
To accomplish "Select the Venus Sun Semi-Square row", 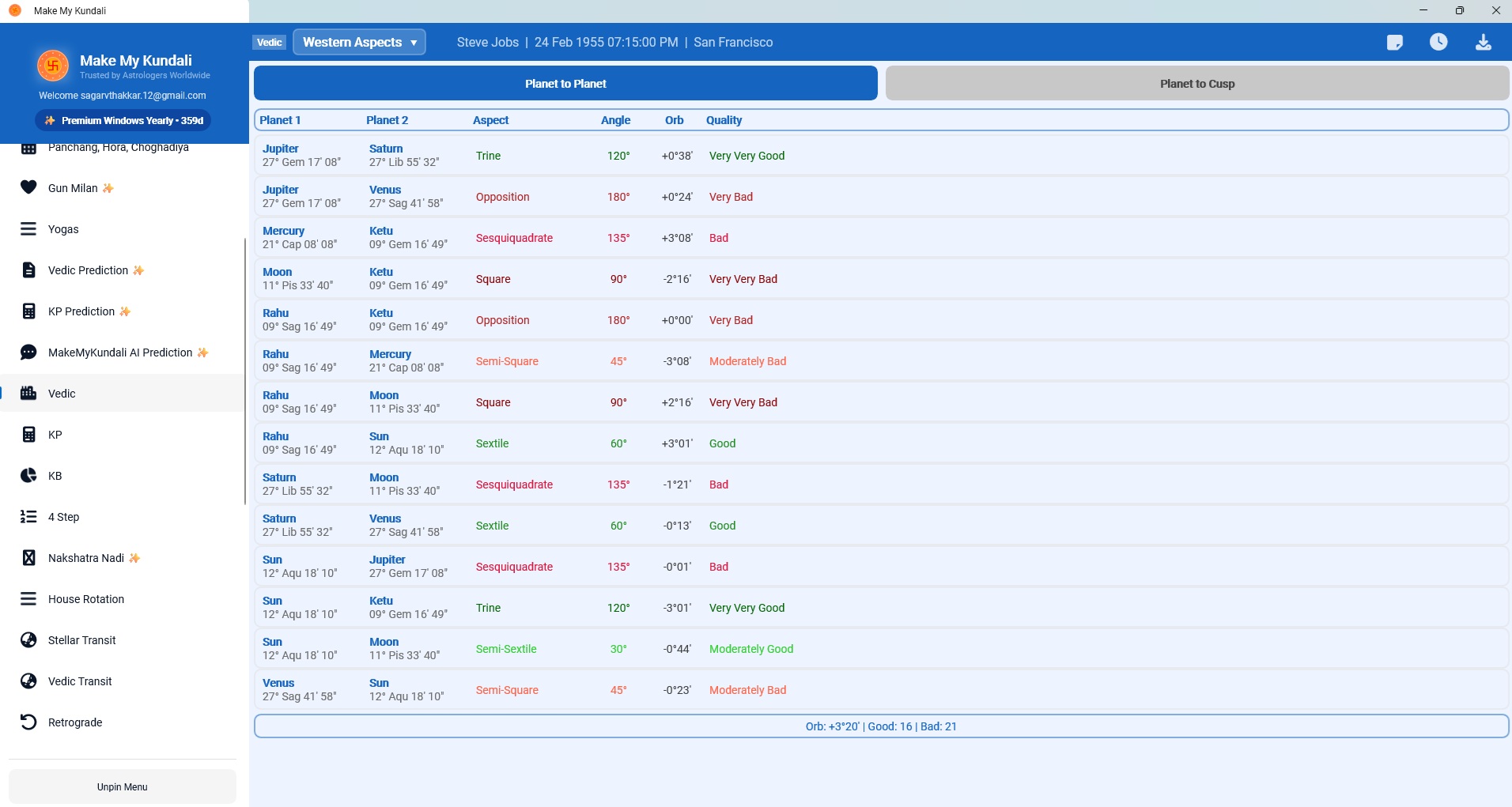I will coord(881,689).
